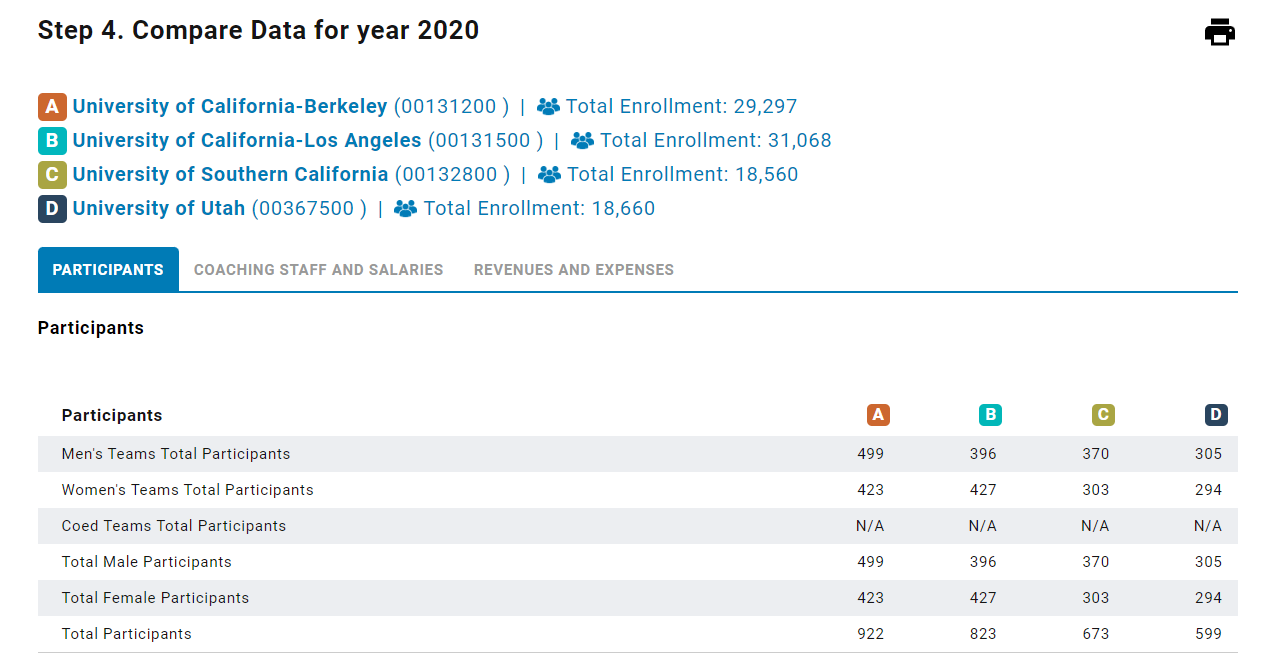The width and height of the screenshot is (1265, 664).
Task: Click Total Female Participants value 303
Action: [x=1096, y=598]
